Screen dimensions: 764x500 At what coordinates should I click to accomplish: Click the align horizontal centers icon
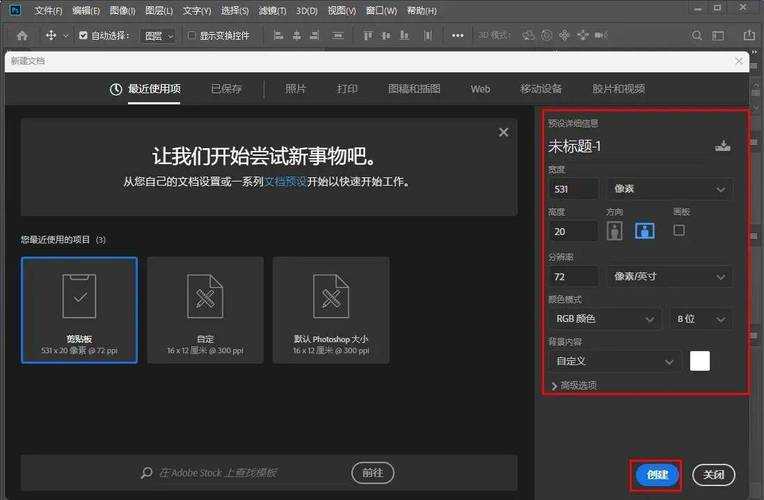coord(297,35)
